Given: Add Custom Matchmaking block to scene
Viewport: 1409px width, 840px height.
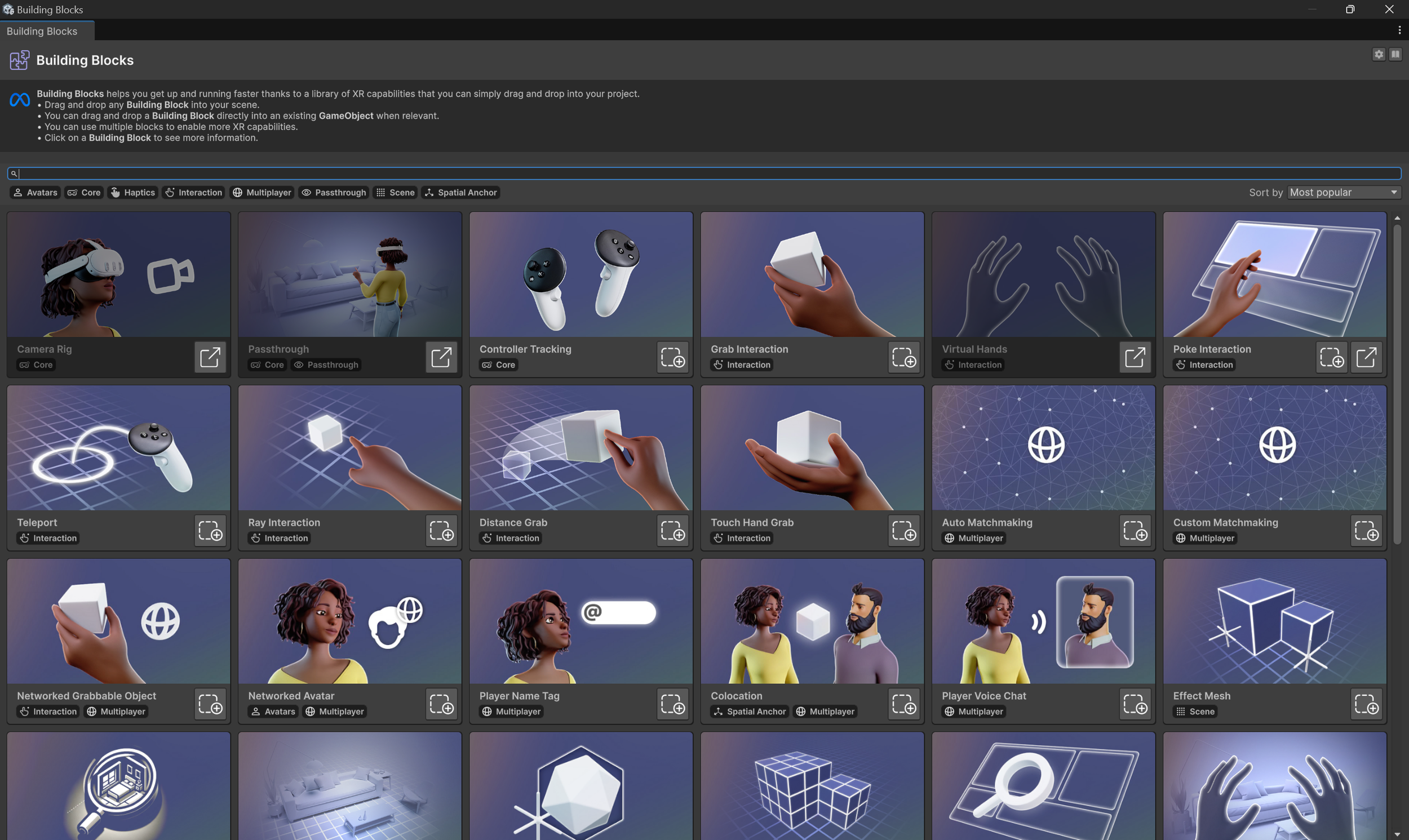Looking at the screenshot, I should point(1366,530).
